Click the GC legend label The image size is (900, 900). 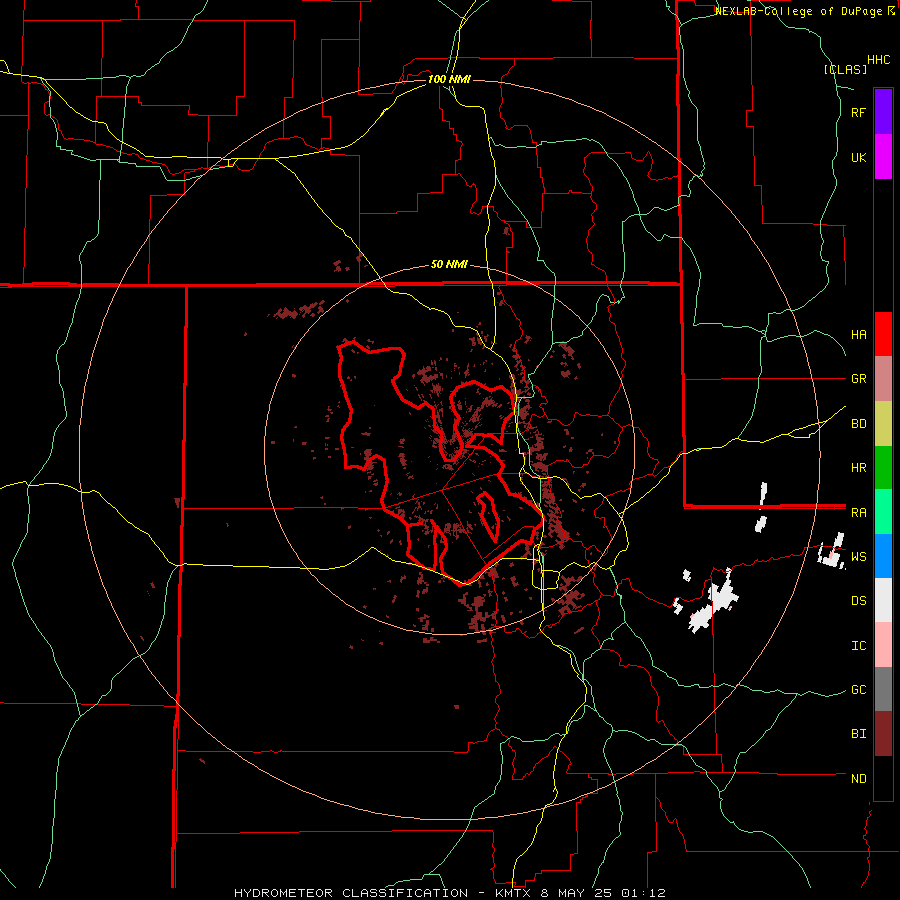[x=858, y=690]
